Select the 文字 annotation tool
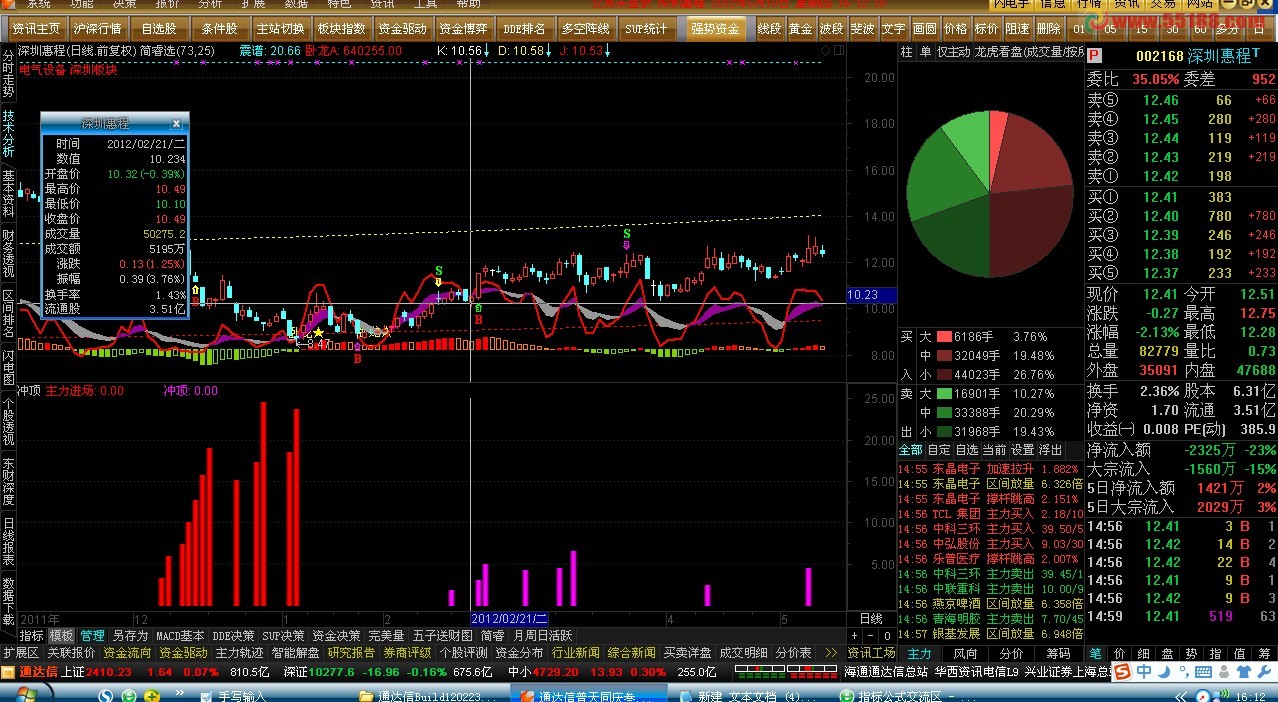 pyautogui.click(x=893, y=29)
